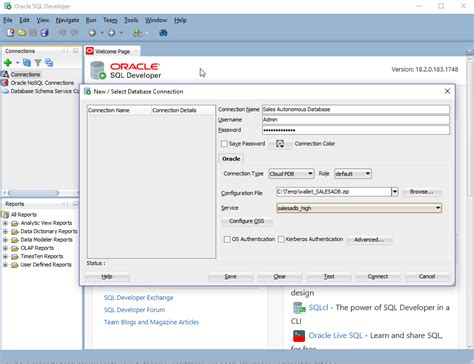Click into the Password field

356,130
